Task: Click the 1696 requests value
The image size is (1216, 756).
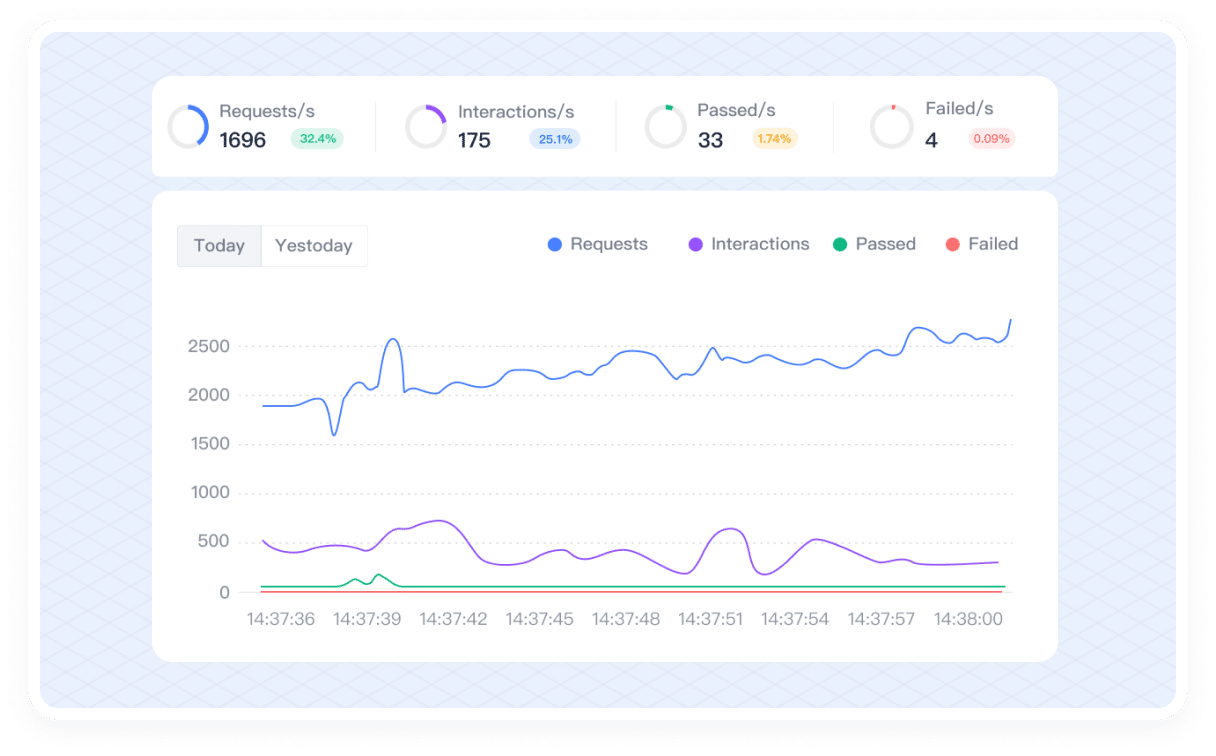Action: [243, 140]
